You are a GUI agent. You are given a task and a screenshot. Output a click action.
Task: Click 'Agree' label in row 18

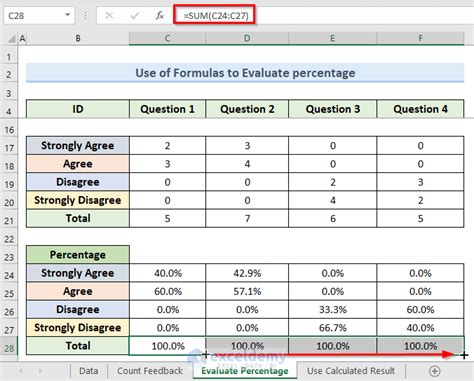pyautogui.click(x=78, y=164)
